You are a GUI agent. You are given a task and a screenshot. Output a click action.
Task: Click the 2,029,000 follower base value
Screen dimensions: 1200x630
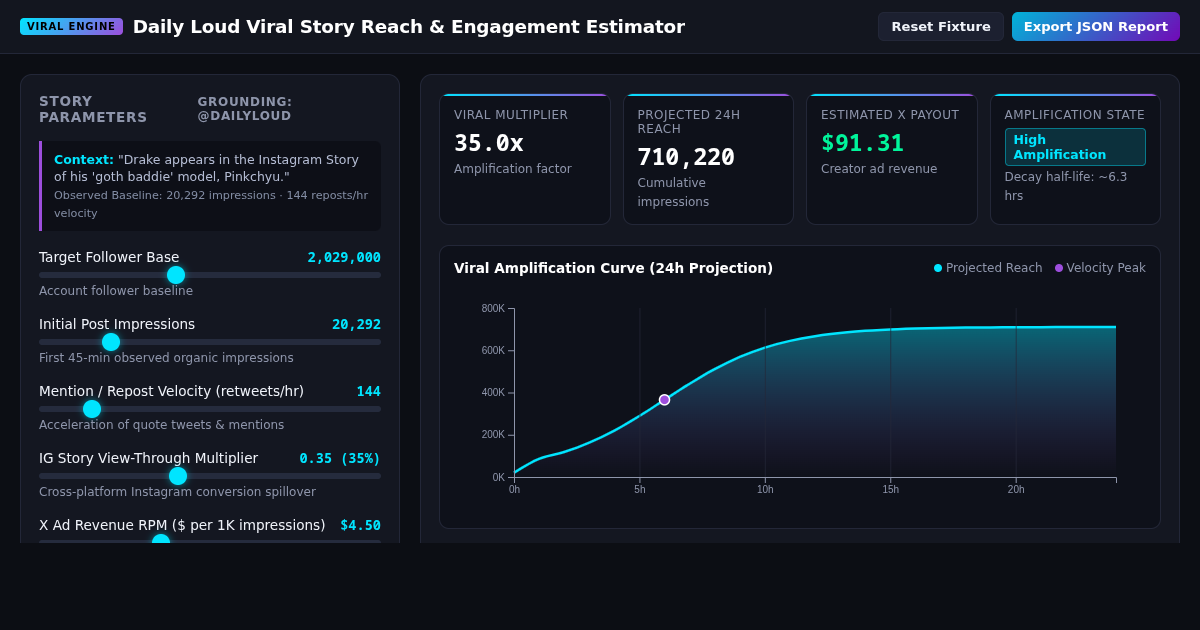tap(344, 257)
